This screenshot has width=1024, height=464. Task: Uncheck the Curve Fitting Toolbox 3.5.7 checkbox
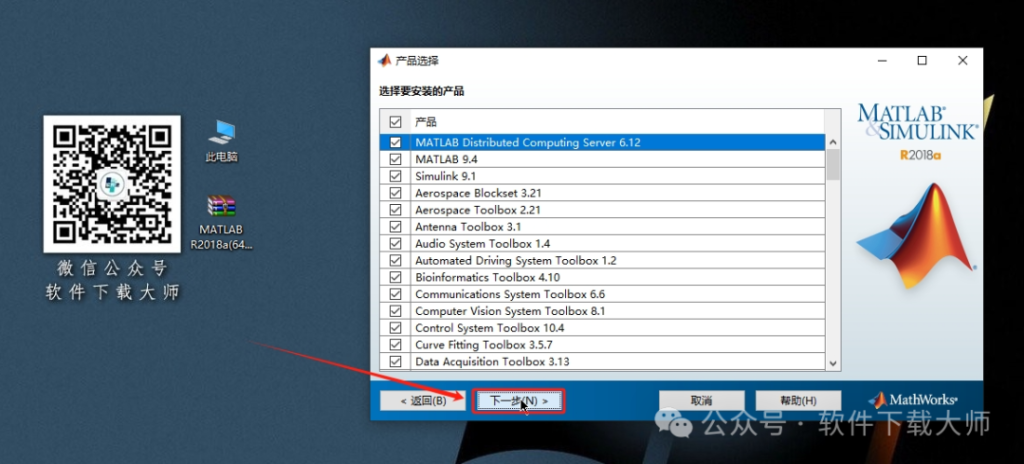point(396,344)
